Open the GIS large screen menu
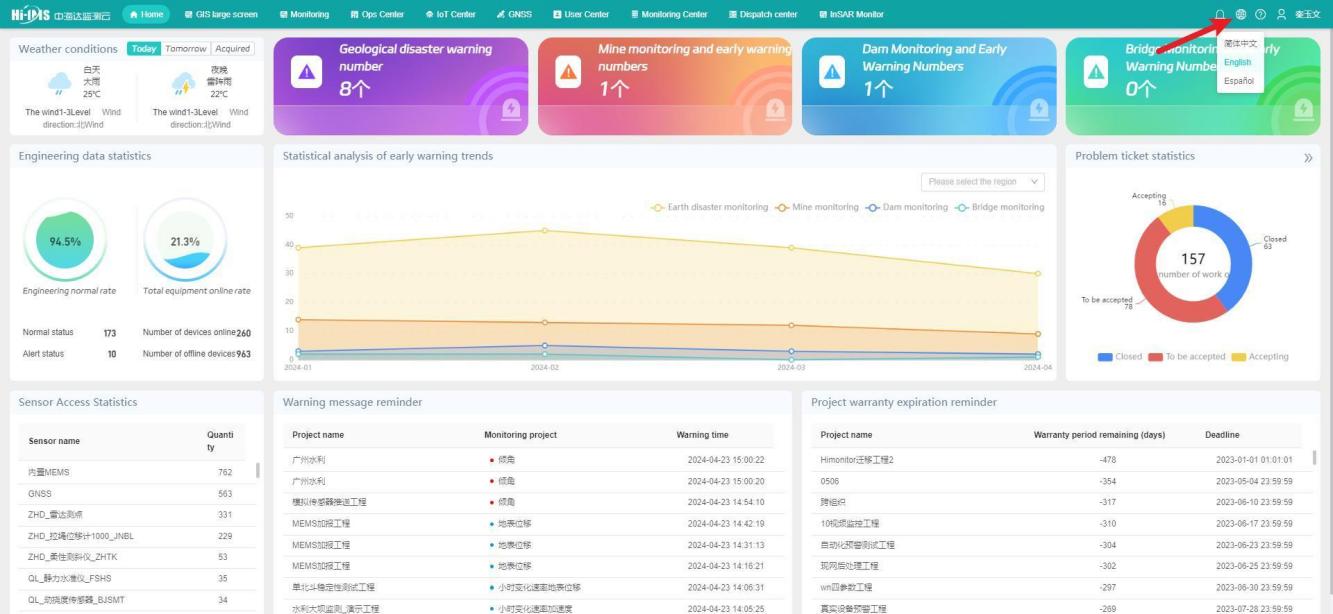This screenshot has width=1333, height=614. pyautogui.click(x=221, y=15)
